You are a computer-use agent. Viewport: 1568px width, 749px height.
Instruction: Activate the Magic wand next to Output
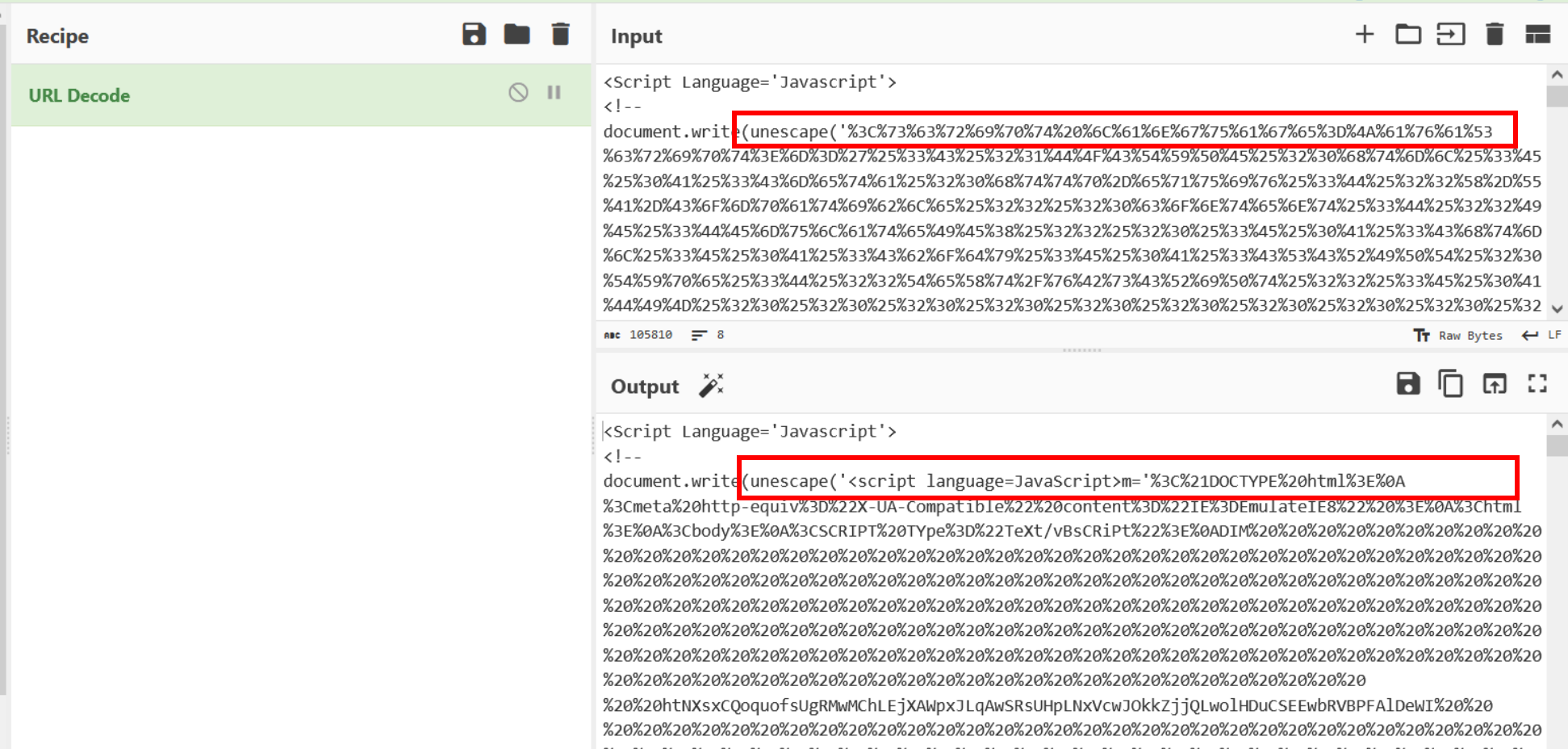[x=711, y=386]
